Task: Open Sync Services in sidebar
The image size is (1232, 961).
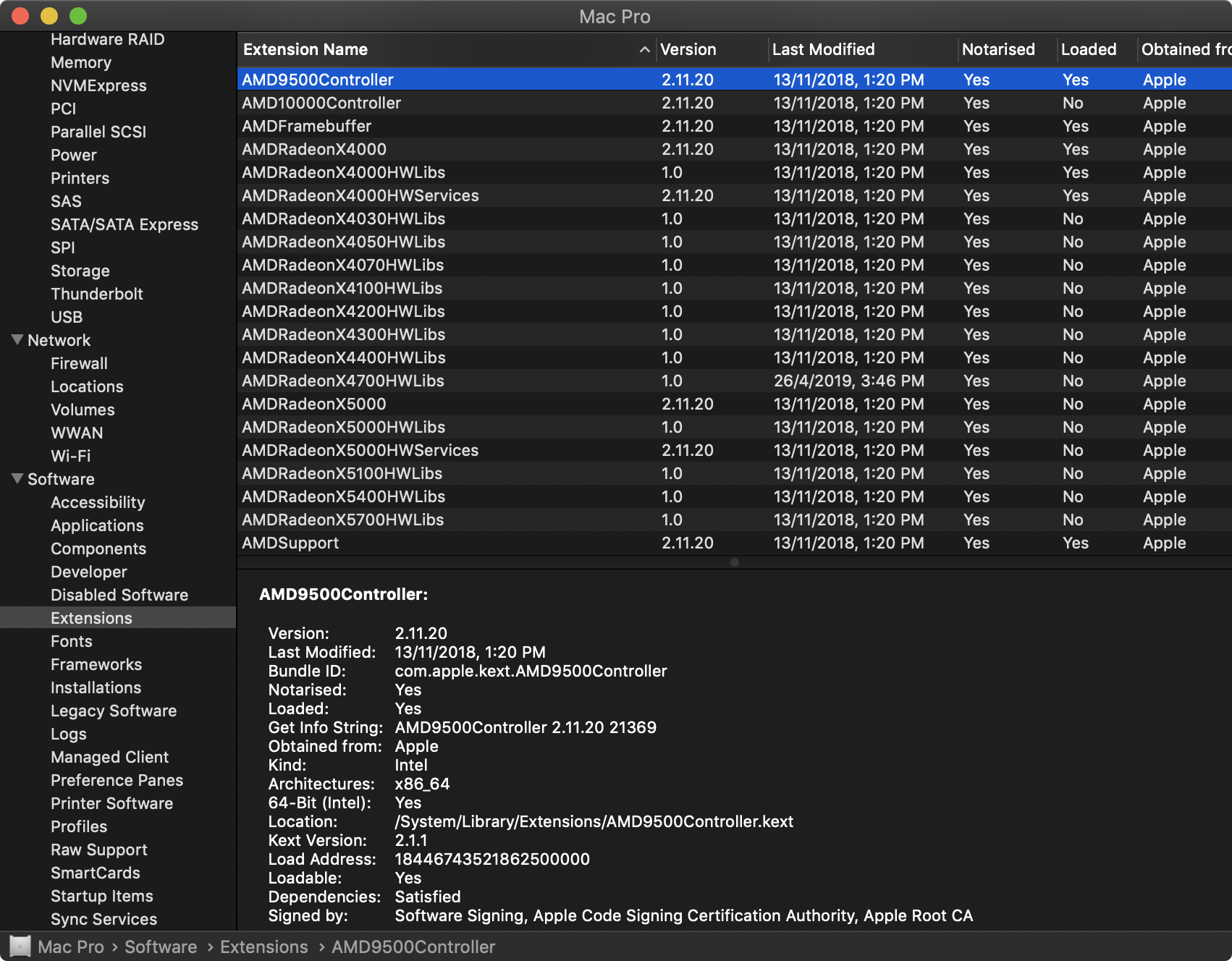Action: (x=104, y=919)
